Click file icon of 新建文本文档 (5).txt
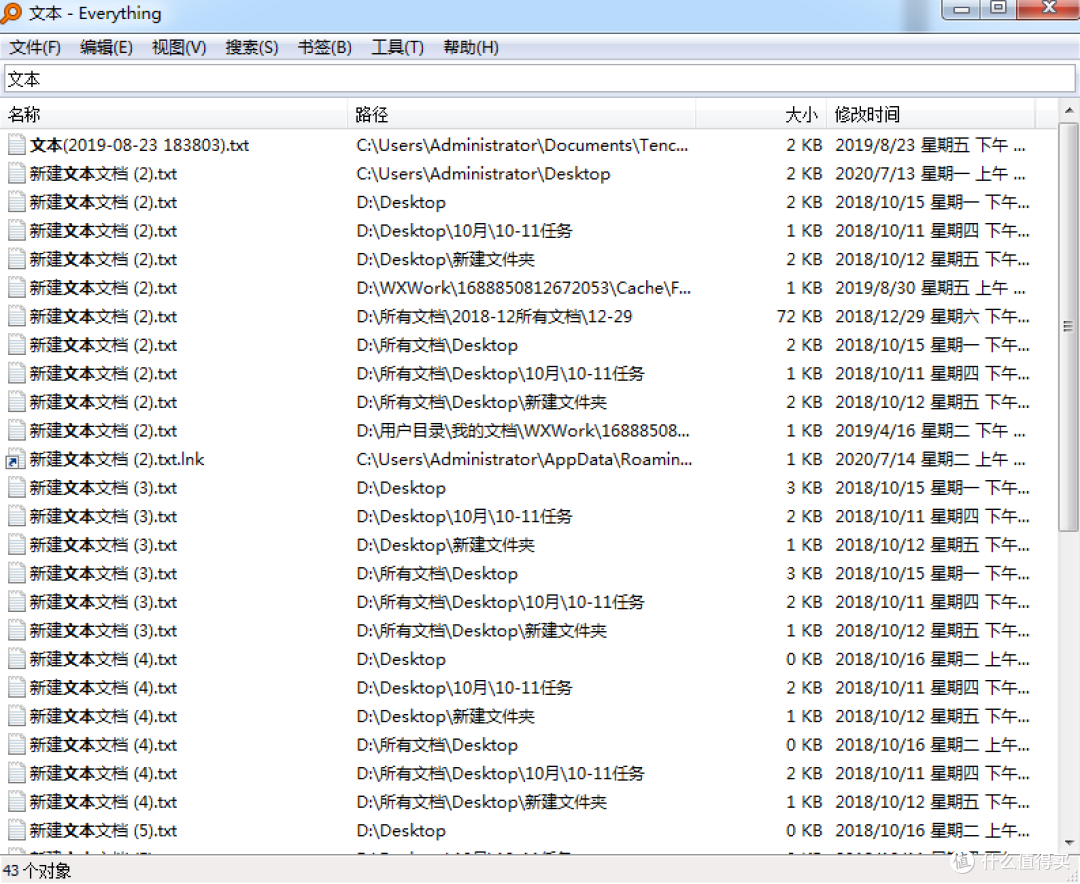Screen dimensions: 1080x884 (17, 831)
